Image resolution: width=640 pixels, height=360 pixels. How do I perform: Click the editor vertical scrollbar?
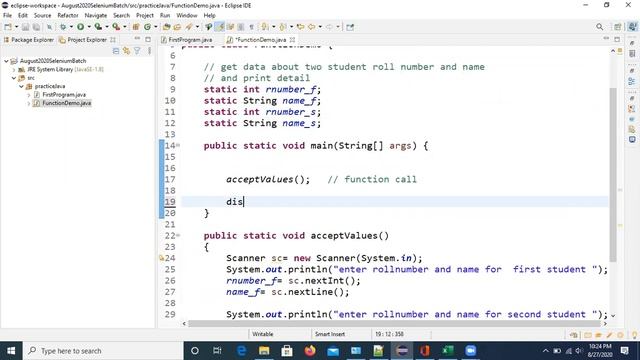tap(613, 175)
